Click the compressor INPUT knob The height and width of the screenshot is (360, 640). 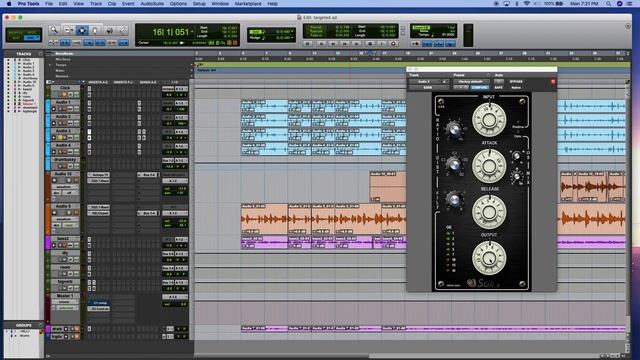(489, 119)
